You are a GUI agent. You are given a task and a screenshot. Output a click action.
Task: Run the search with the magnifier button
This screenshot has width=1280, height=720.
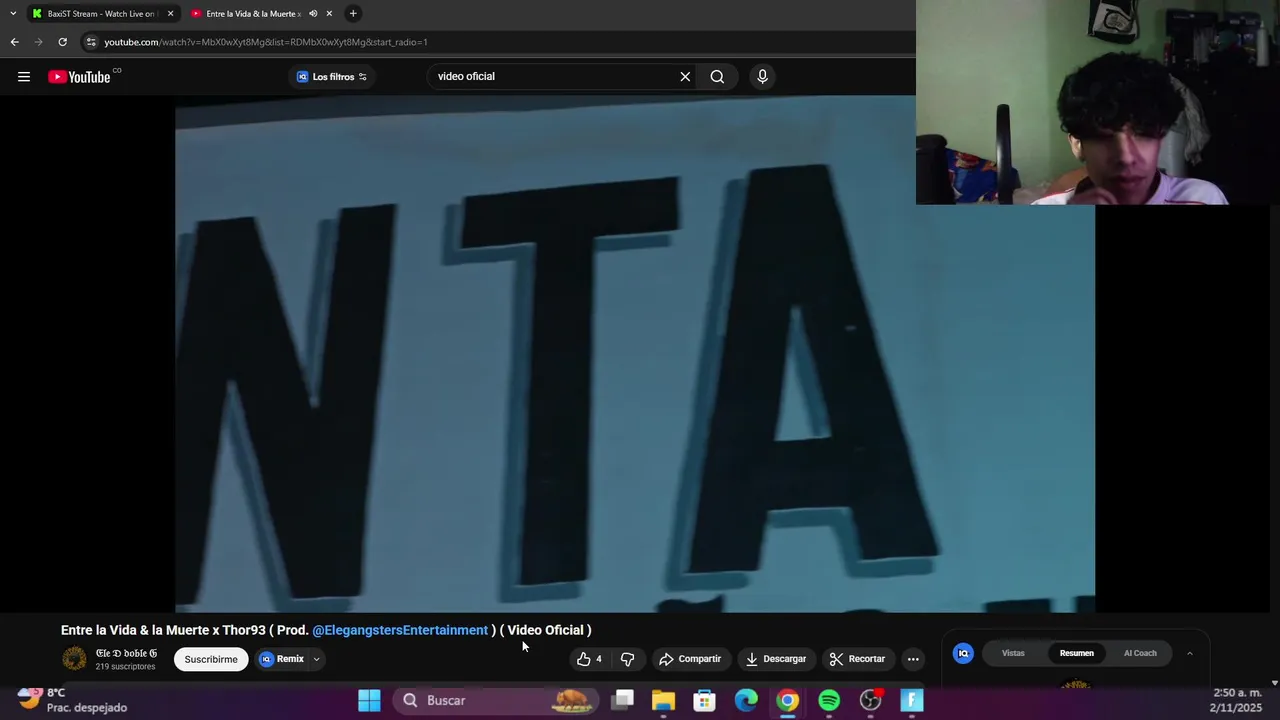(717, 77)
